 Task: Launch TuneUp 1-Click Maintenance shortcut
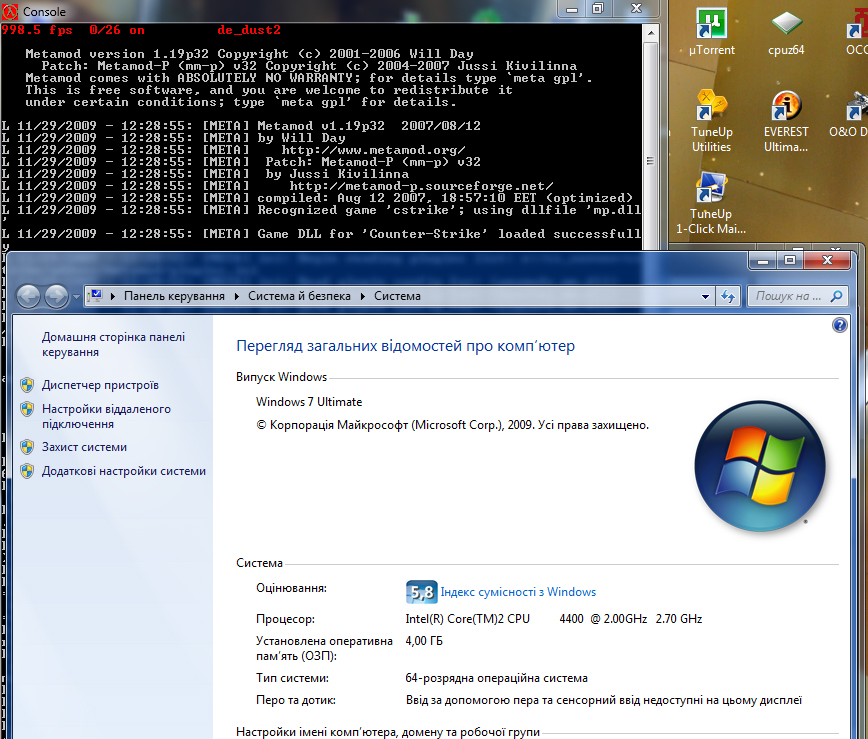click(x=711, y=203)
